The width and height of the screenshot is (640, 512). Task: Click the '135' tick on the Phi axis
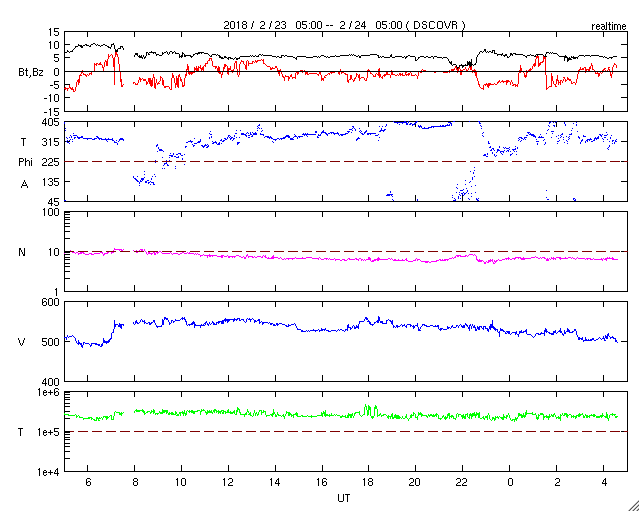click(x=51, y=182)
